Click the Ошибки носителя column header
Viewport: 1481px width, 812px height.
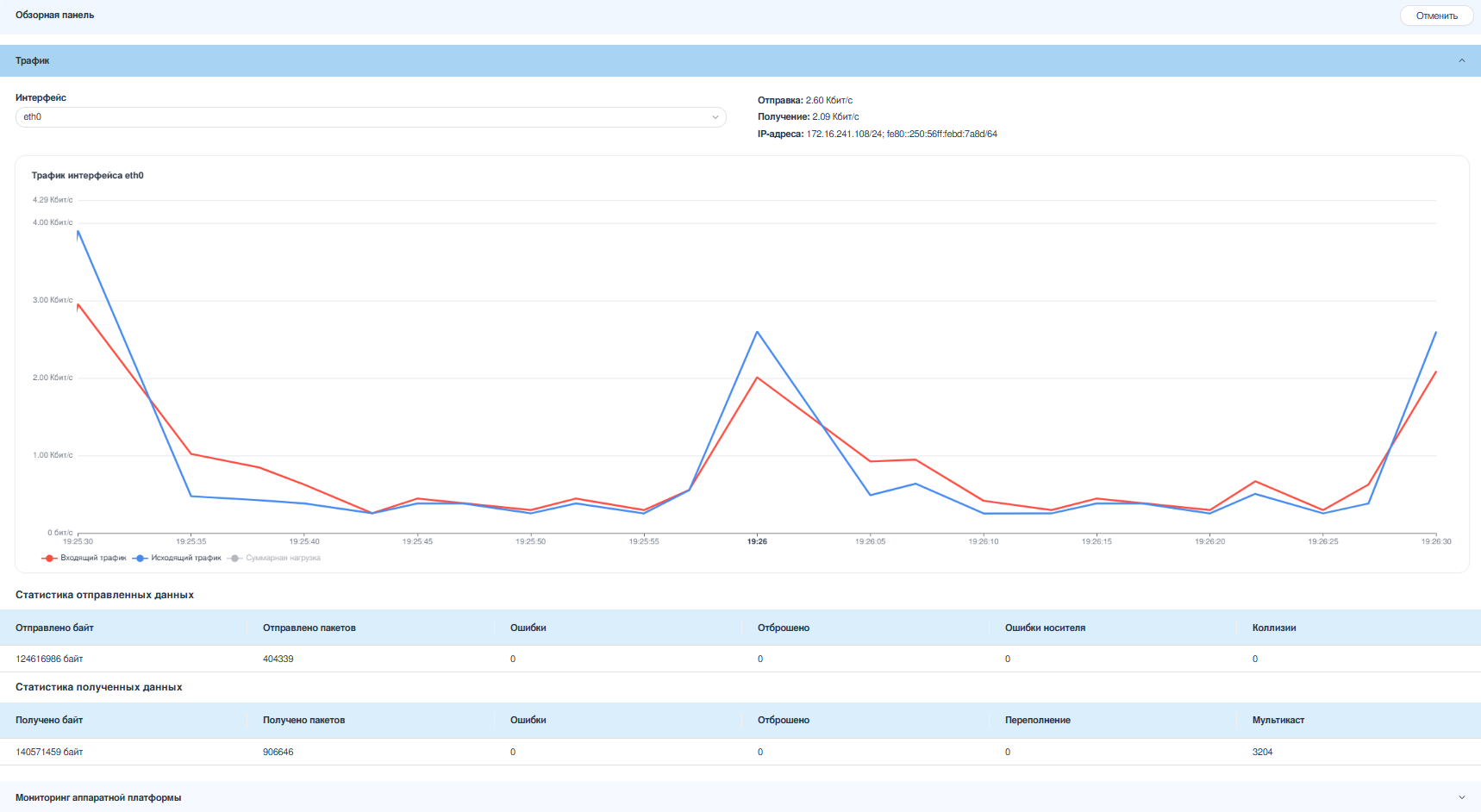1045,628
